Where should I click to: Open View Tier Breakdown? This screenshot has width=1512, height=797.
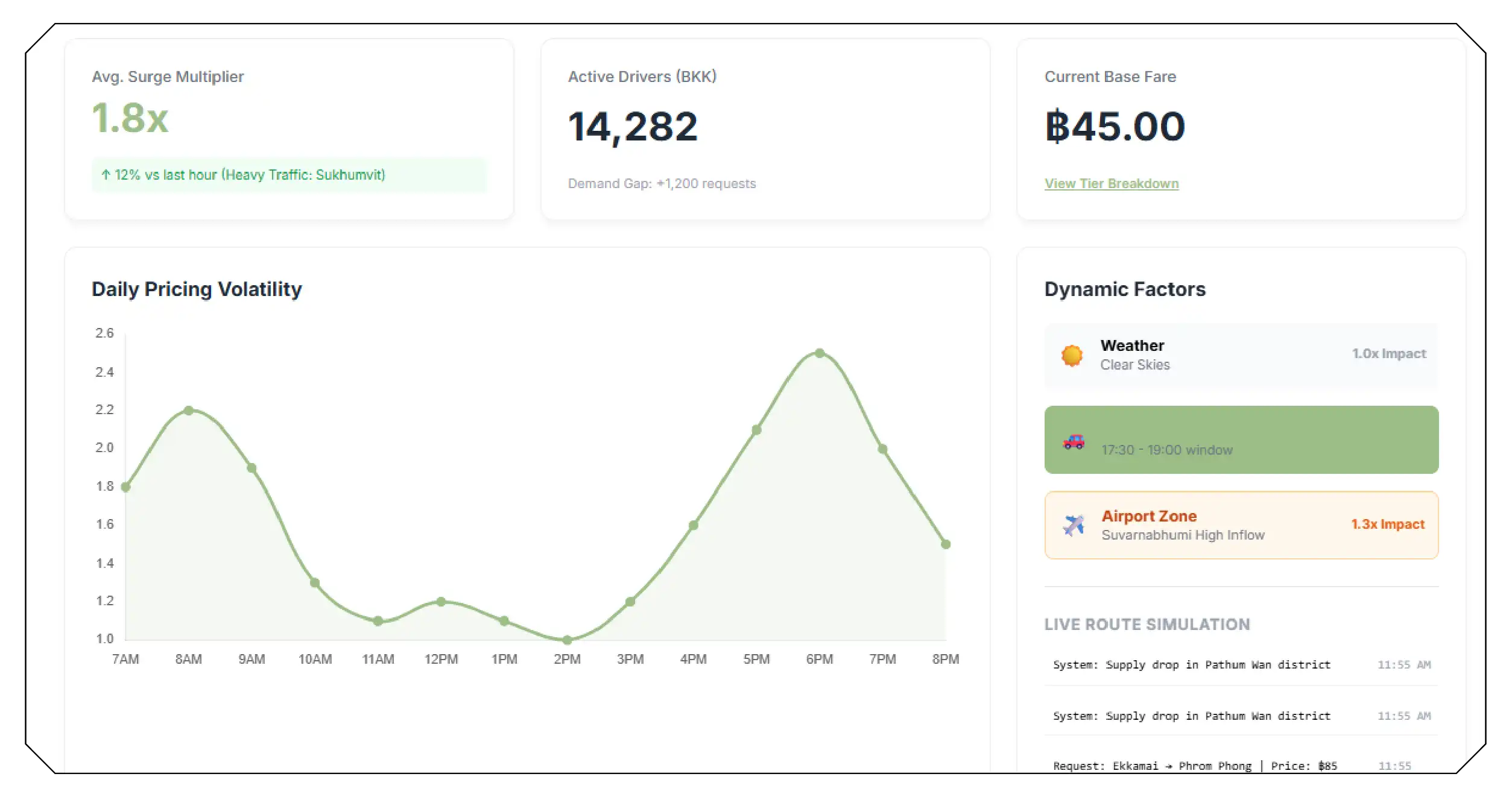pyautogui.click(x=1112, y=183)
